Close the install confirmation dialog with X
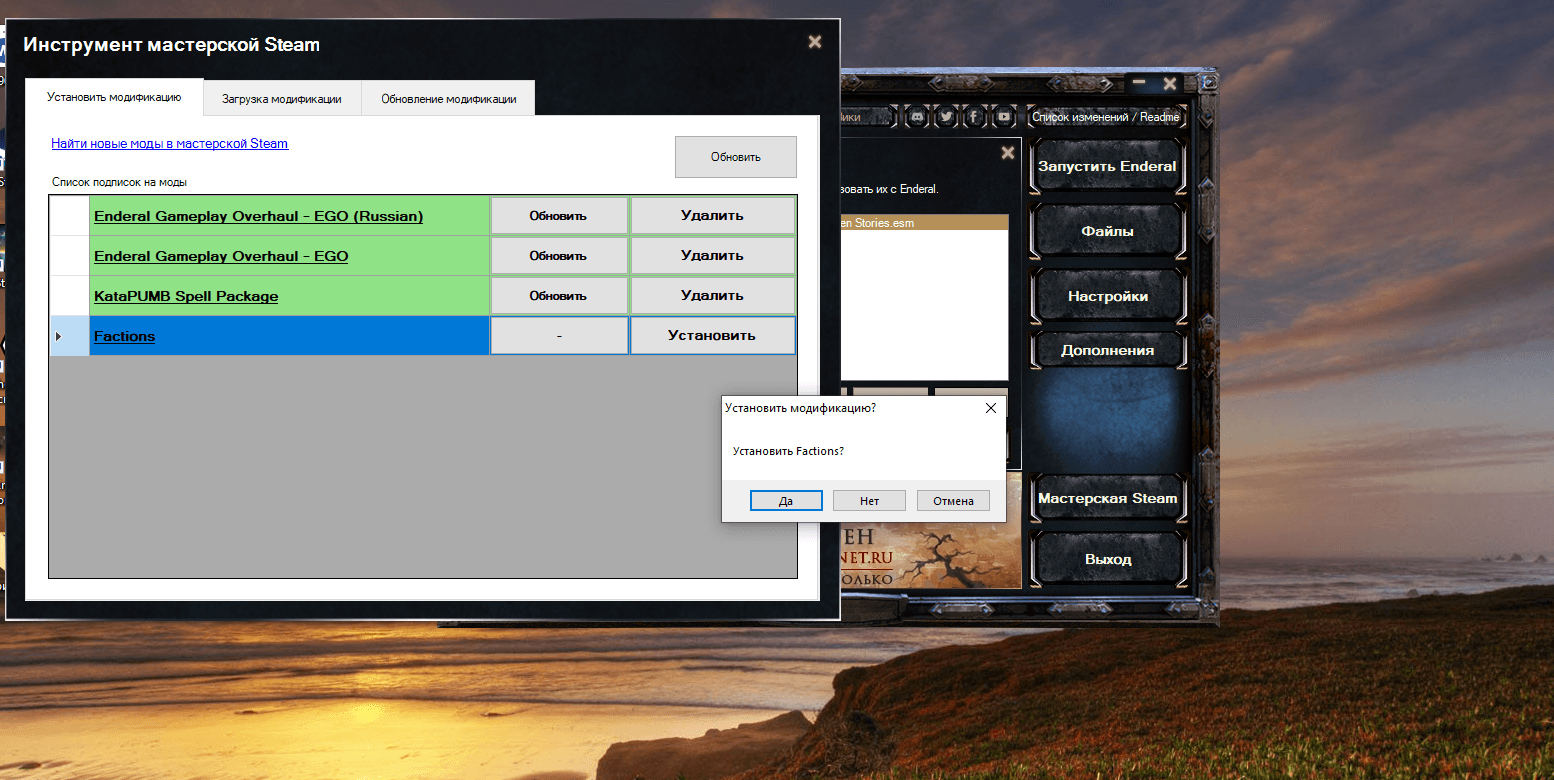Viewport: 1554px width, 780px height. pos(990,408)
